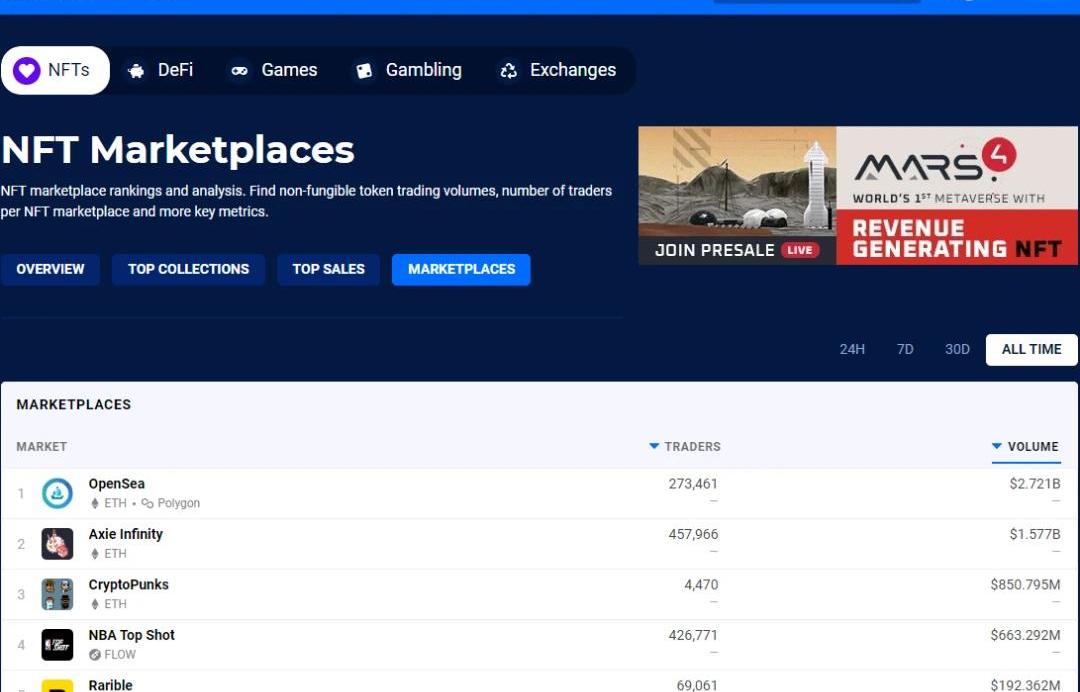Open the Top Collections tab
Viewport: 1080px width, 692px height.
189,269
